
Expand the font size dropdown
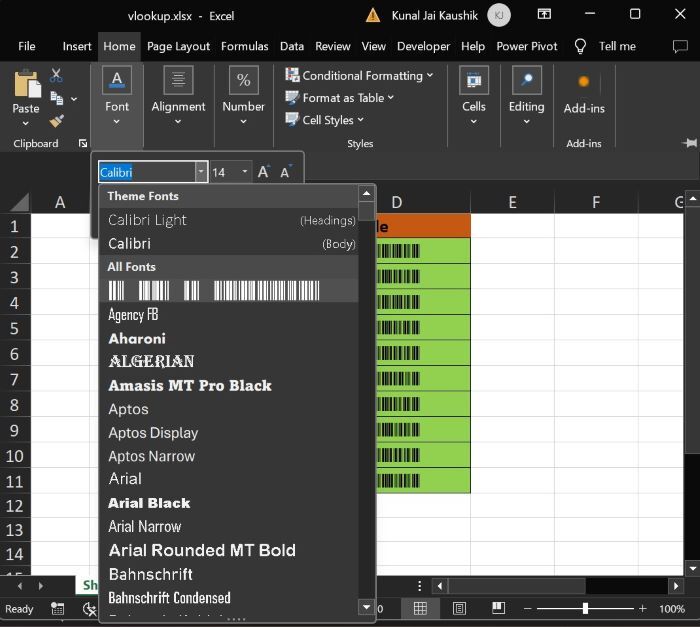click(x=245, y=172)
